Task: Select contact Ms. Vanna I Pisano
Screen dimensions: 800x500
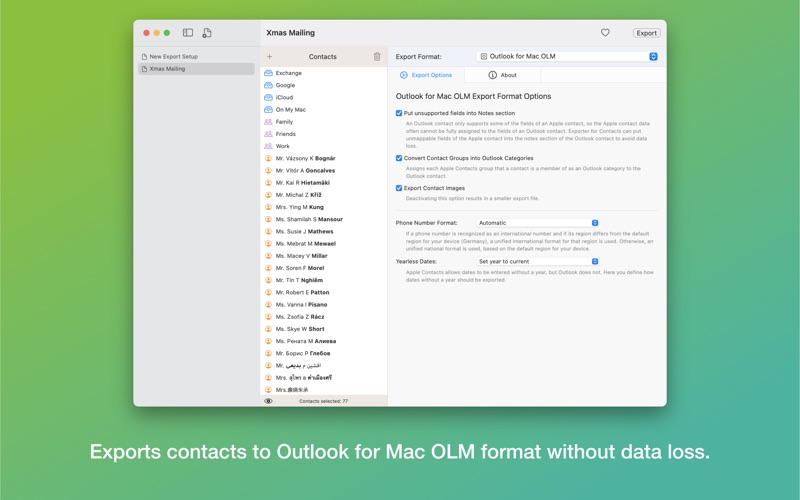Action: pyautogui.click(x=323, y=305)
